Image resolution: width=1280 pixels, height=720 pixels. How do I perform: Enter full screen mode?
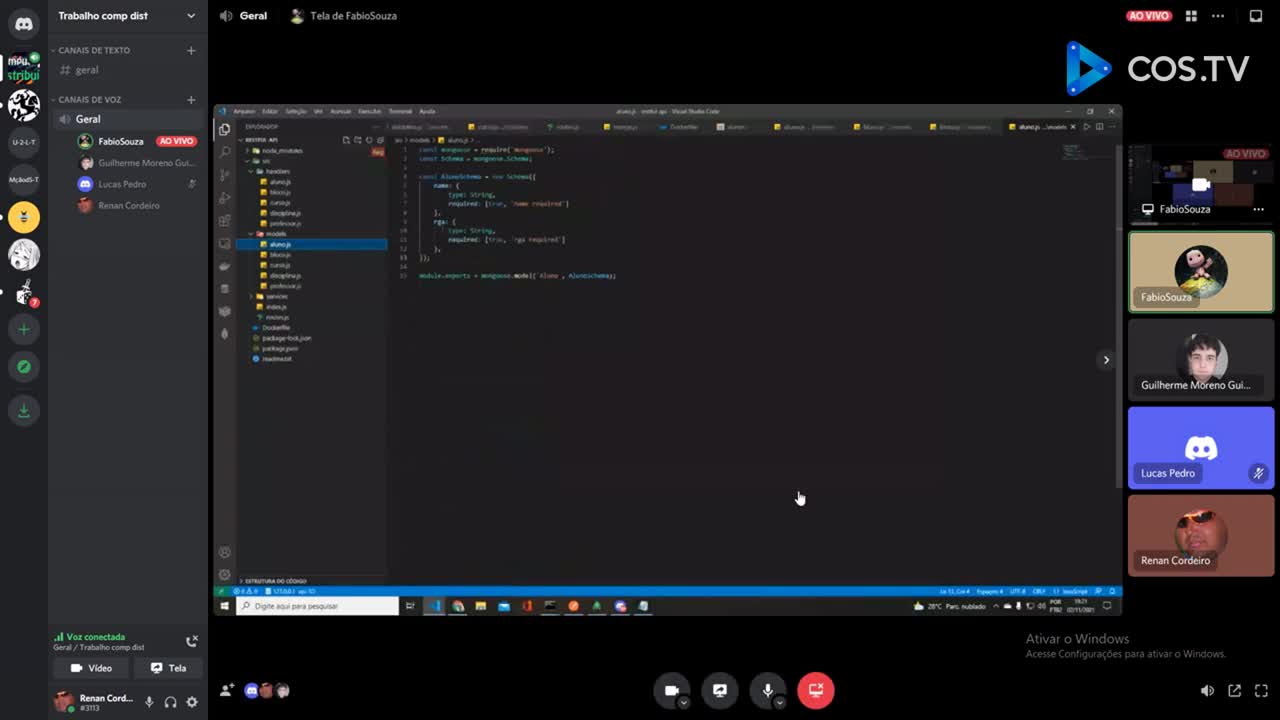click(1261, 690)
